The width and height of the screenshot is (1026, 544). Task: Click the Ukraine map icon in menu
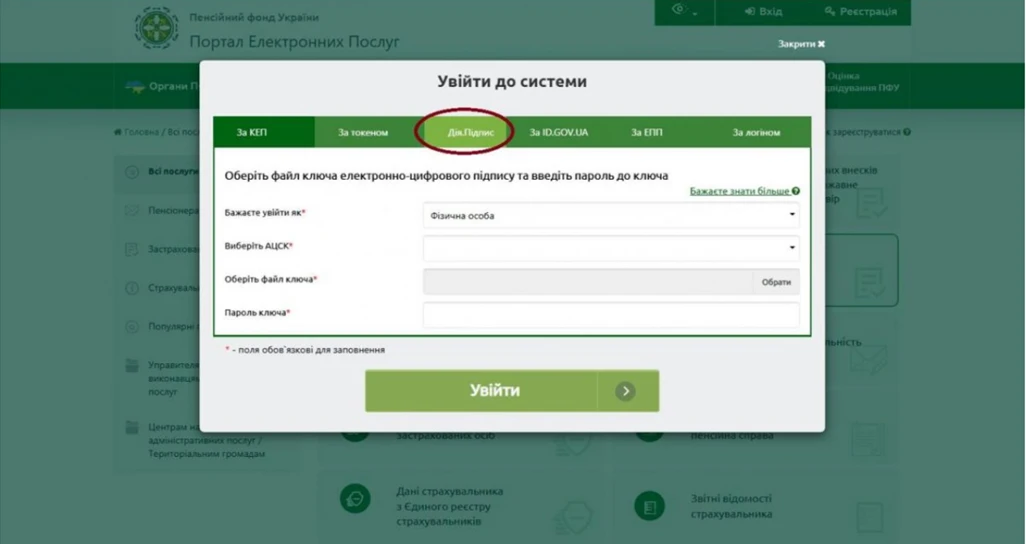point(135,86)
